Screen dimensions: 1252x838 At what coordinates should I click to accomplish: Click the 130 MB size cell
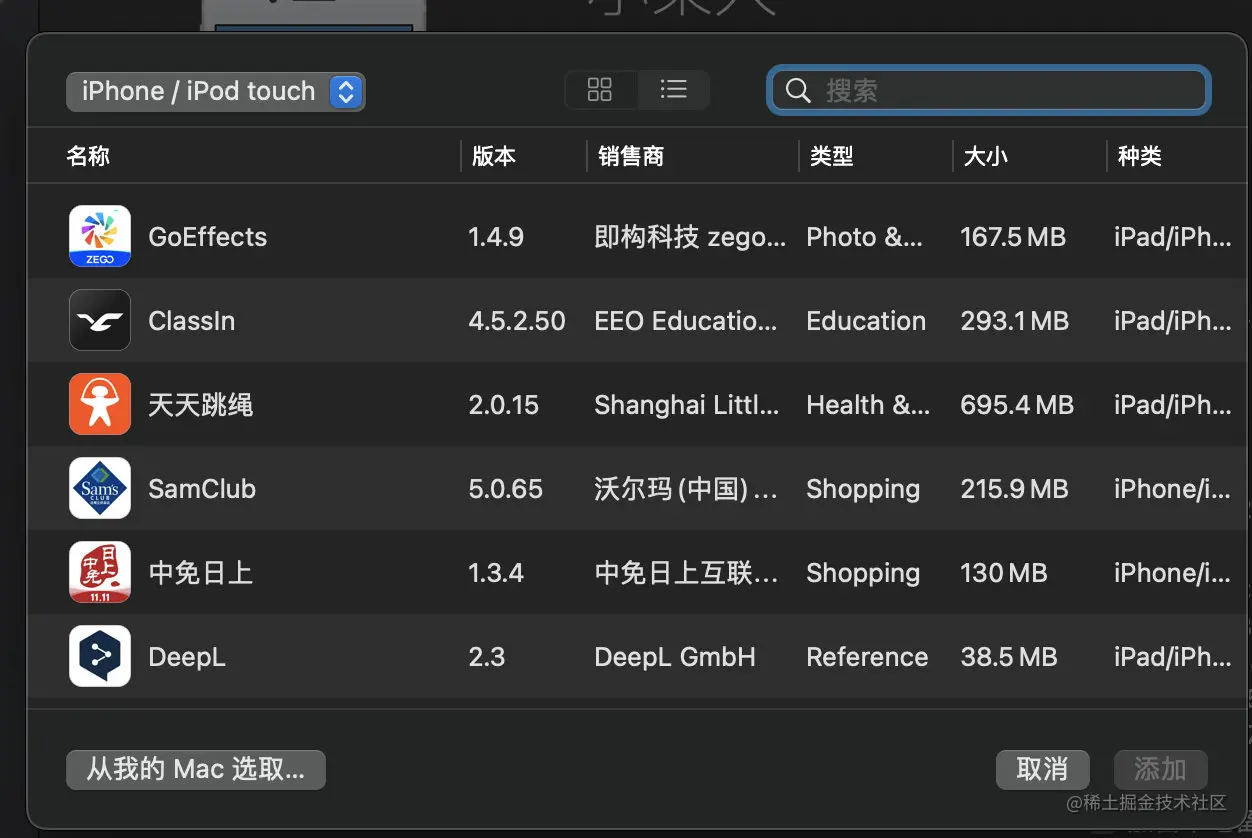point(1004,573)
